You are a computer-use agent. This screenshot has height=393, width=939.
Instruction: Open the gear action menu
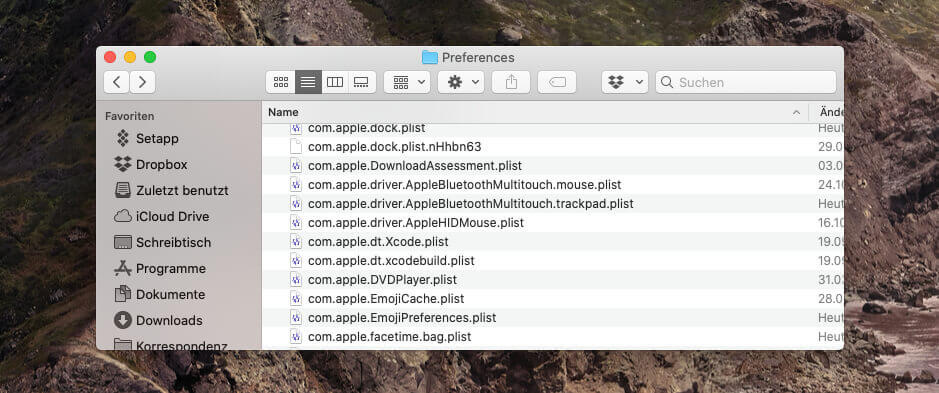pyautogui.click(x=461, y=82)
